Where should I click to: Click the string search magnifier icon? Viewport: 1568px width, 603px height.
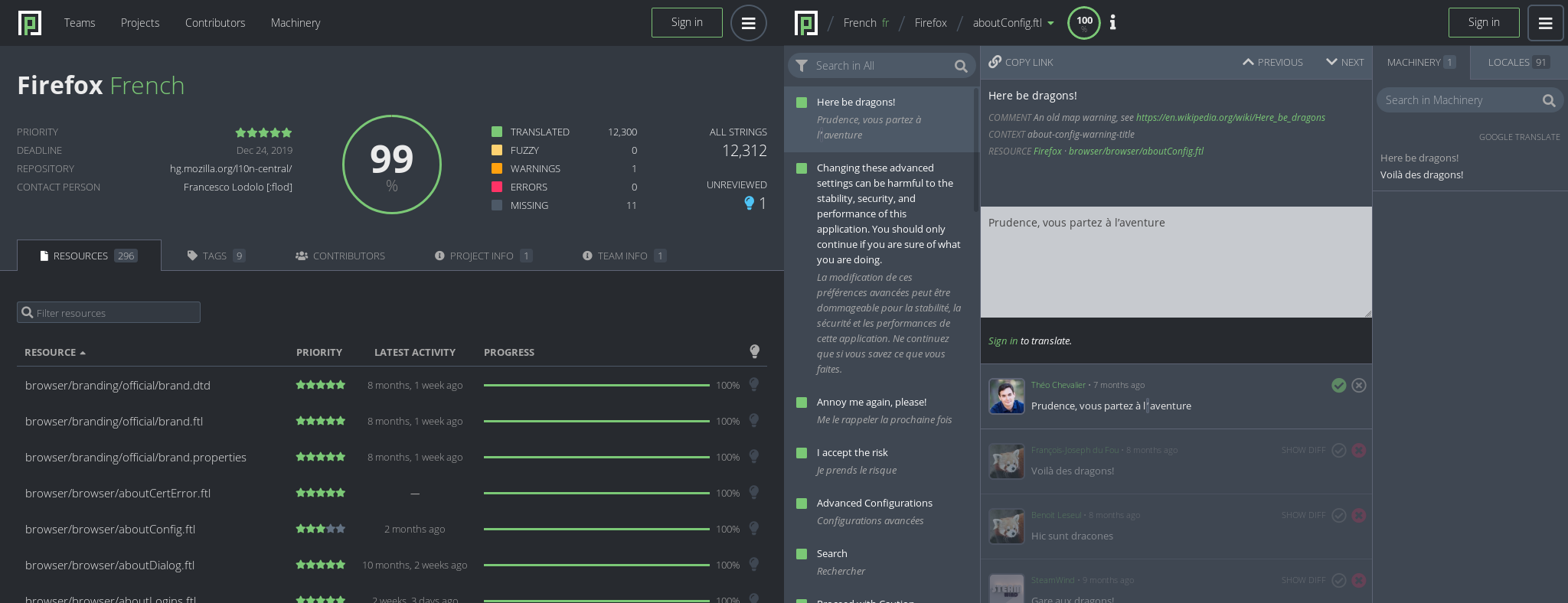[x=961, y=67]
